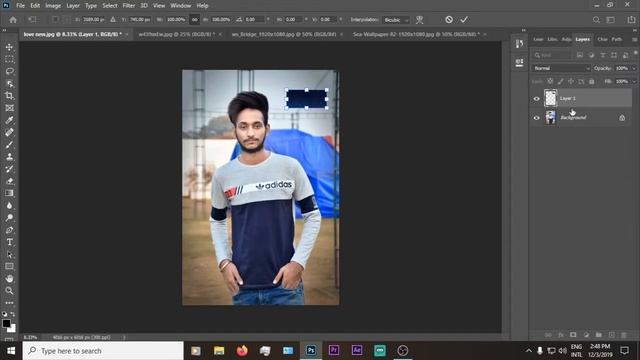Select the Crop tool
This screenshot has width=640, height=360.
point(9,96)
